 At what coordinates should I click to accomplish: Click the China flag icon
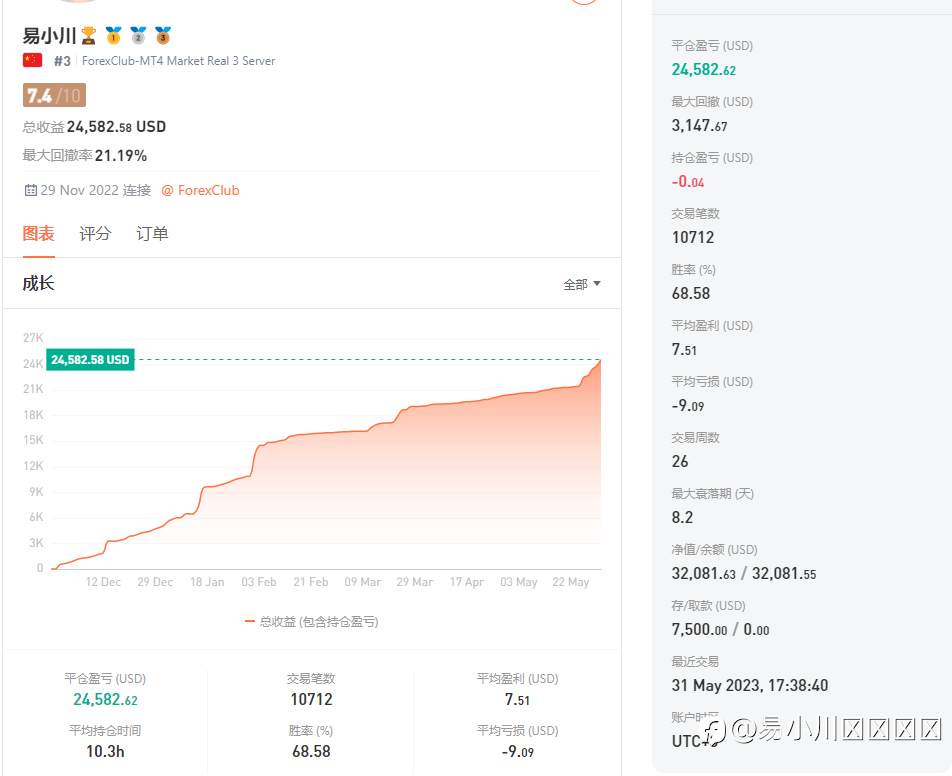pyautogui.click(x=33, y=60)
